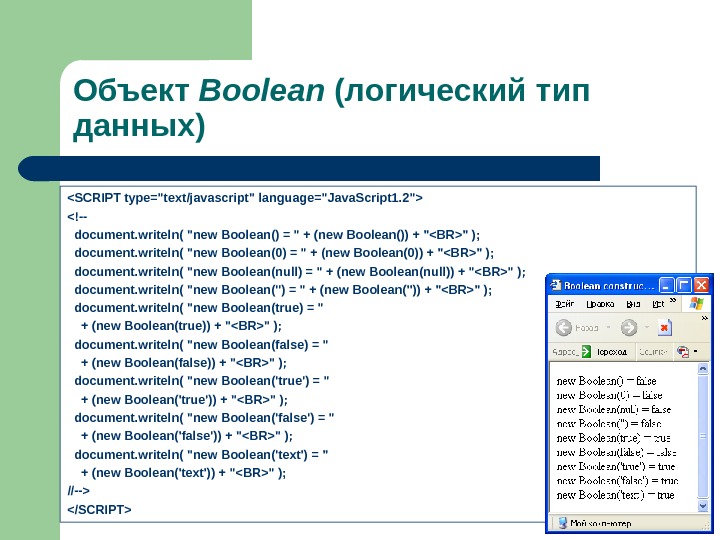Click the Адрес address bar label

(565, 352)
